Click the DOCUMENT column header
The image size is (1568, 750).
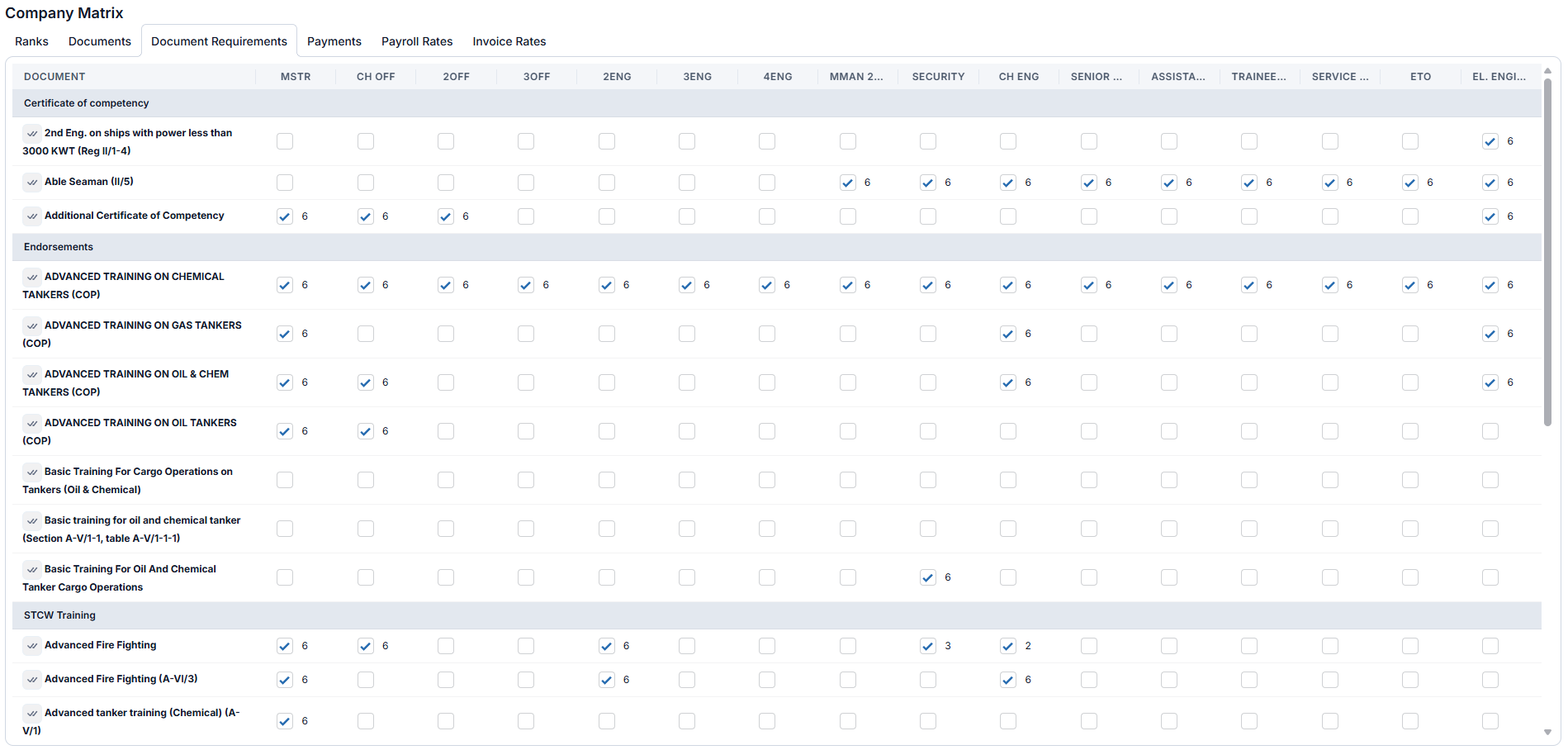coord(134,77)
